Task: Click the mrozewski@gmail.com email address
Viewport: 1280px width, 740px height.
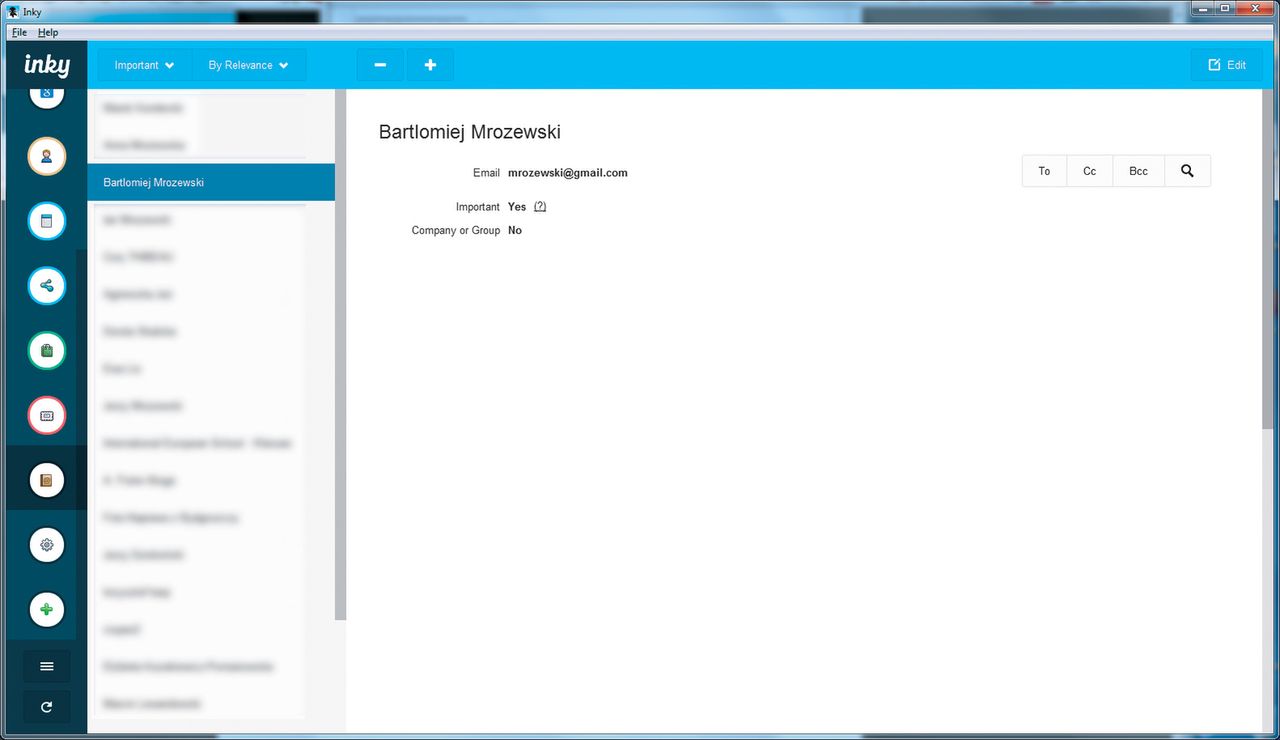Action: click(568, 173)
